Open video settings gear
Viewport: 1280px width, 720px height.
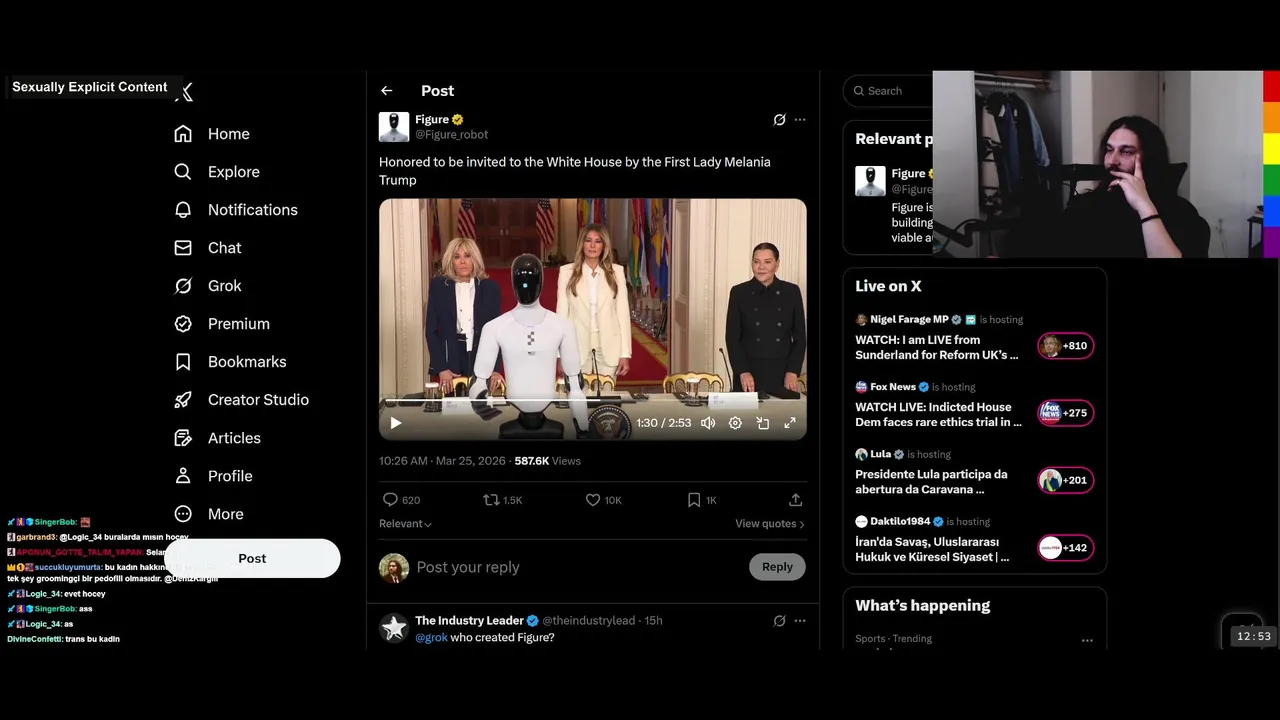click(x=735, y=423)
